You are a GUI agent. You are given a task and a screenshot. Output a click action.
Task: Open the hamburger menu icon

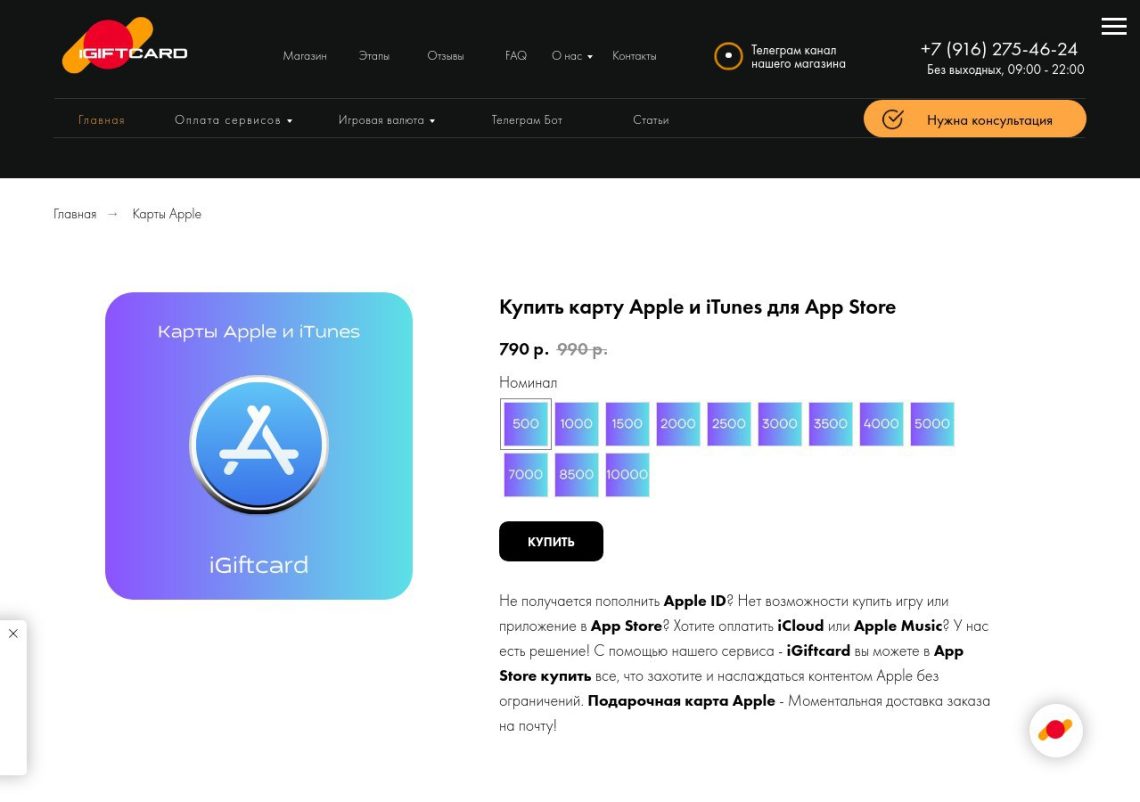[1113, 27]
